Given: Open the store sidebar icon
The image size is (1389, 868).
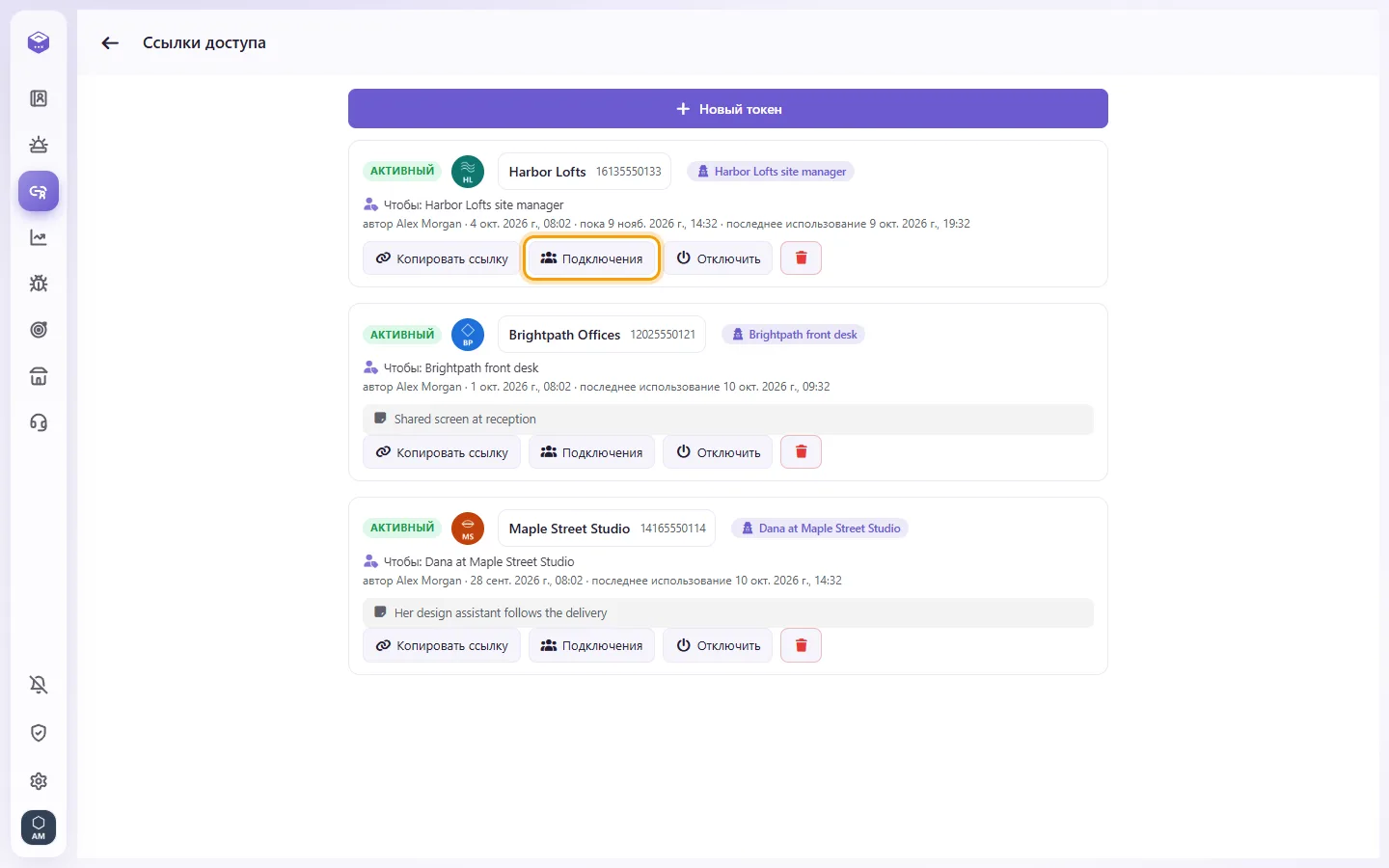Looking at the screenshot, I should pyautogui.click(x=39, y=376).
